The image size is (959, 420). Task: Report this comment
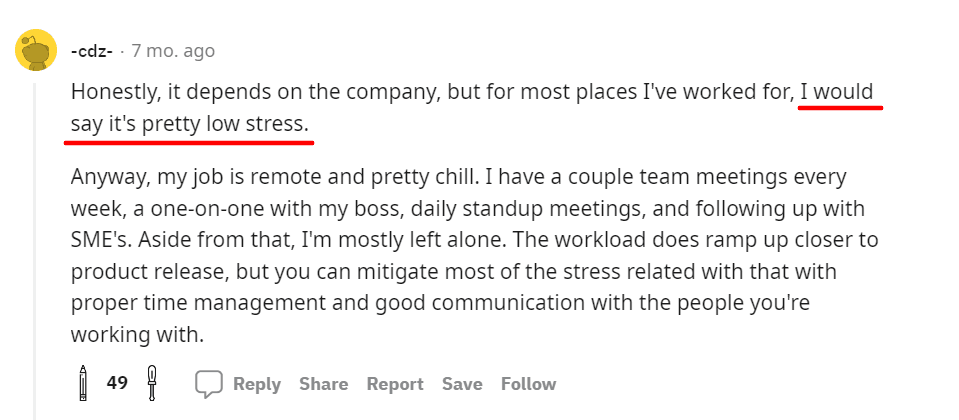395,384
